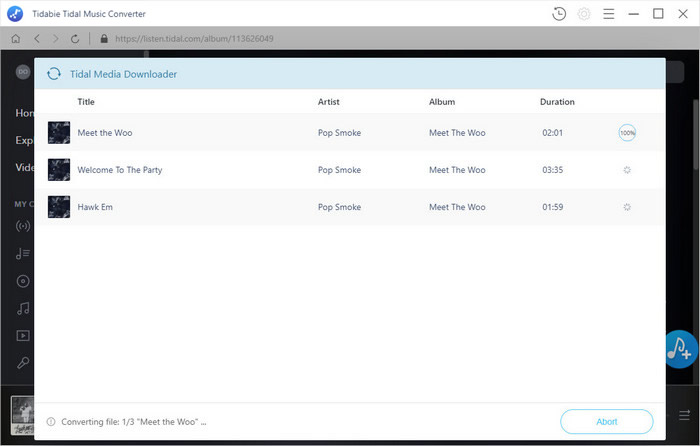Click the info icon beside converting status
This screenshot has height=446, width=700.
51,421
